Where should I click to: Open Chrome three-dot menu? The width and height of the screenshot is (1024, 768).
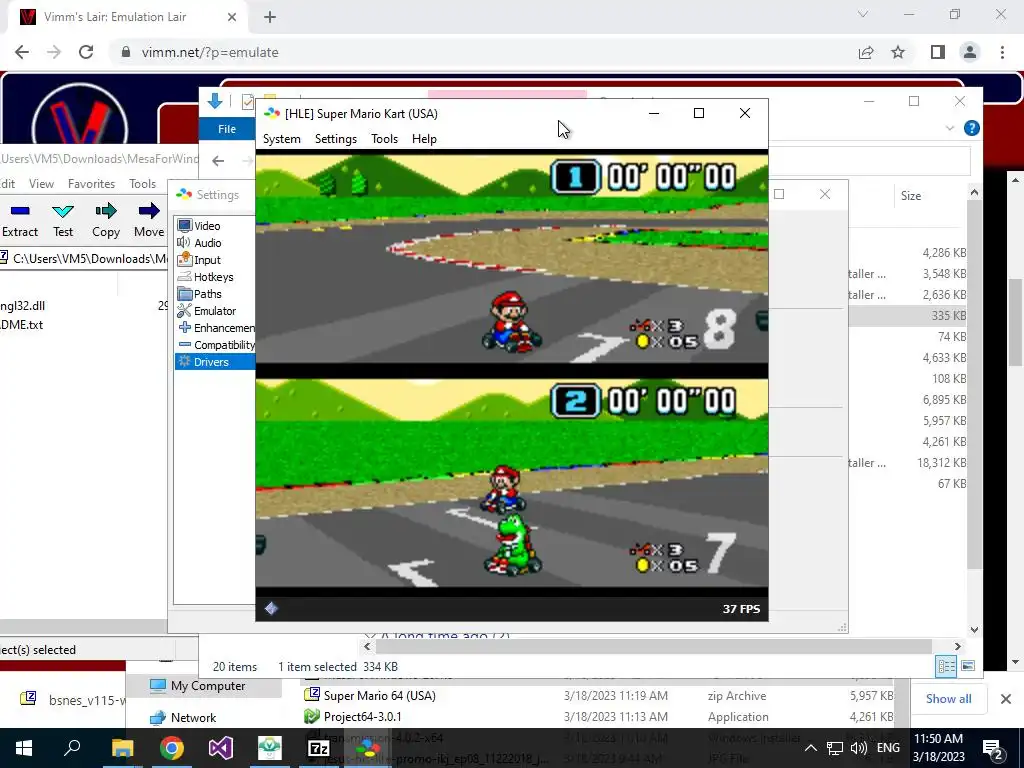pos(1002,52)
